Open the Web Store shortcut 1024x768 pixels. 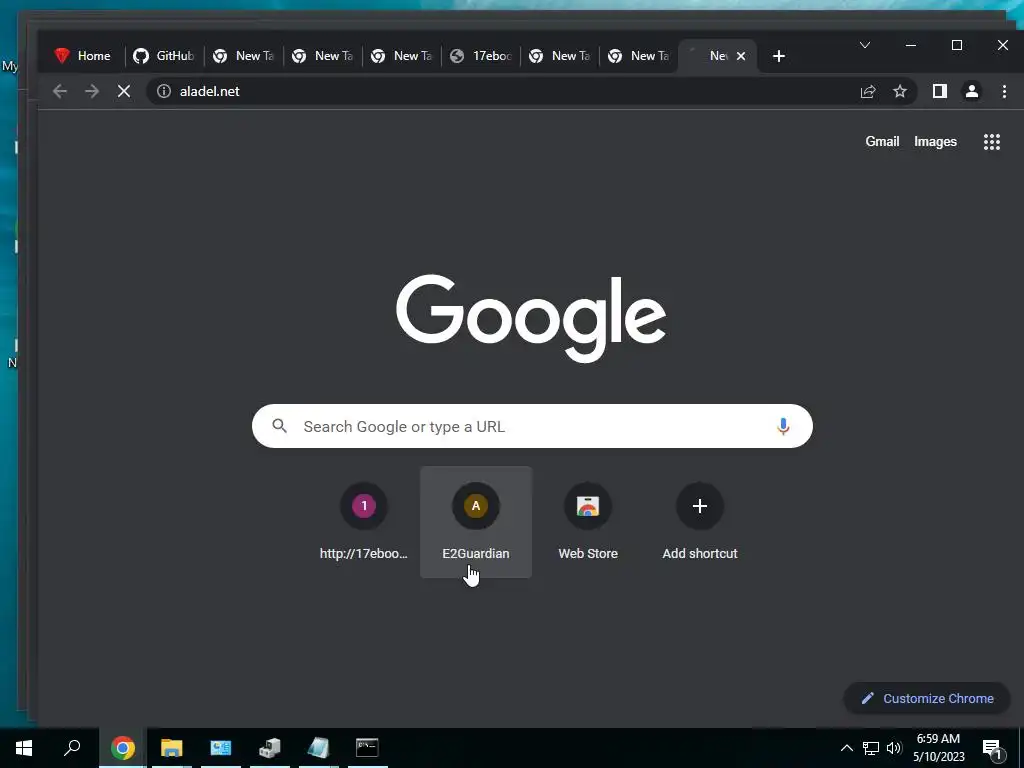(588, 522)
